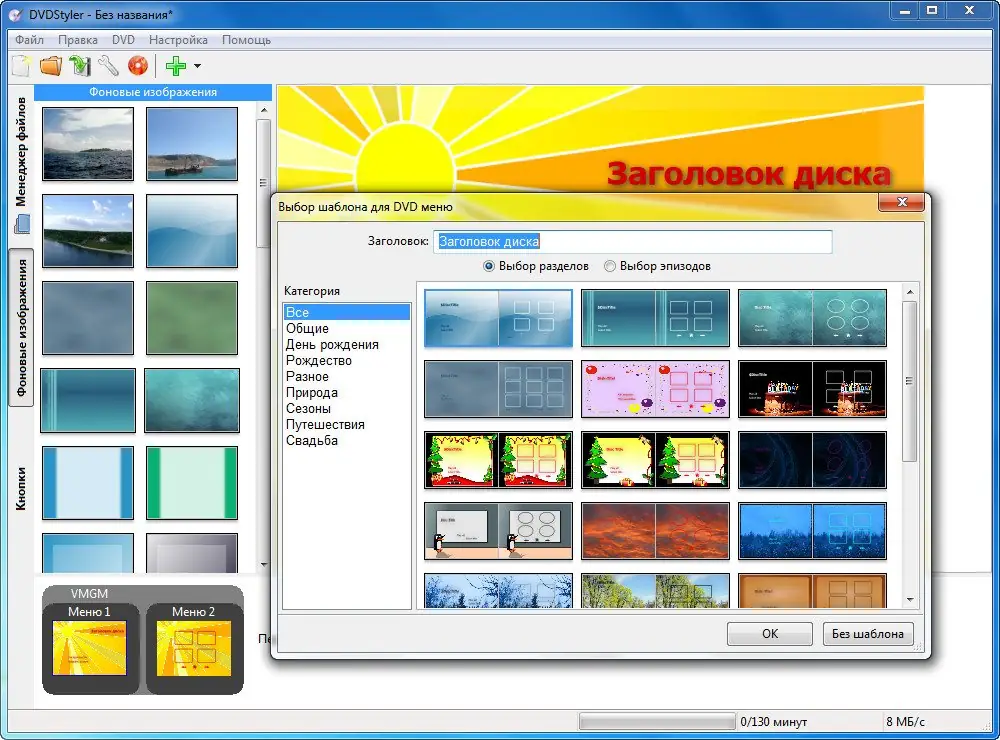This screenshot has height=740, width=1000.
Task: Open the DVD menu
Action: (x=123, y=40)
